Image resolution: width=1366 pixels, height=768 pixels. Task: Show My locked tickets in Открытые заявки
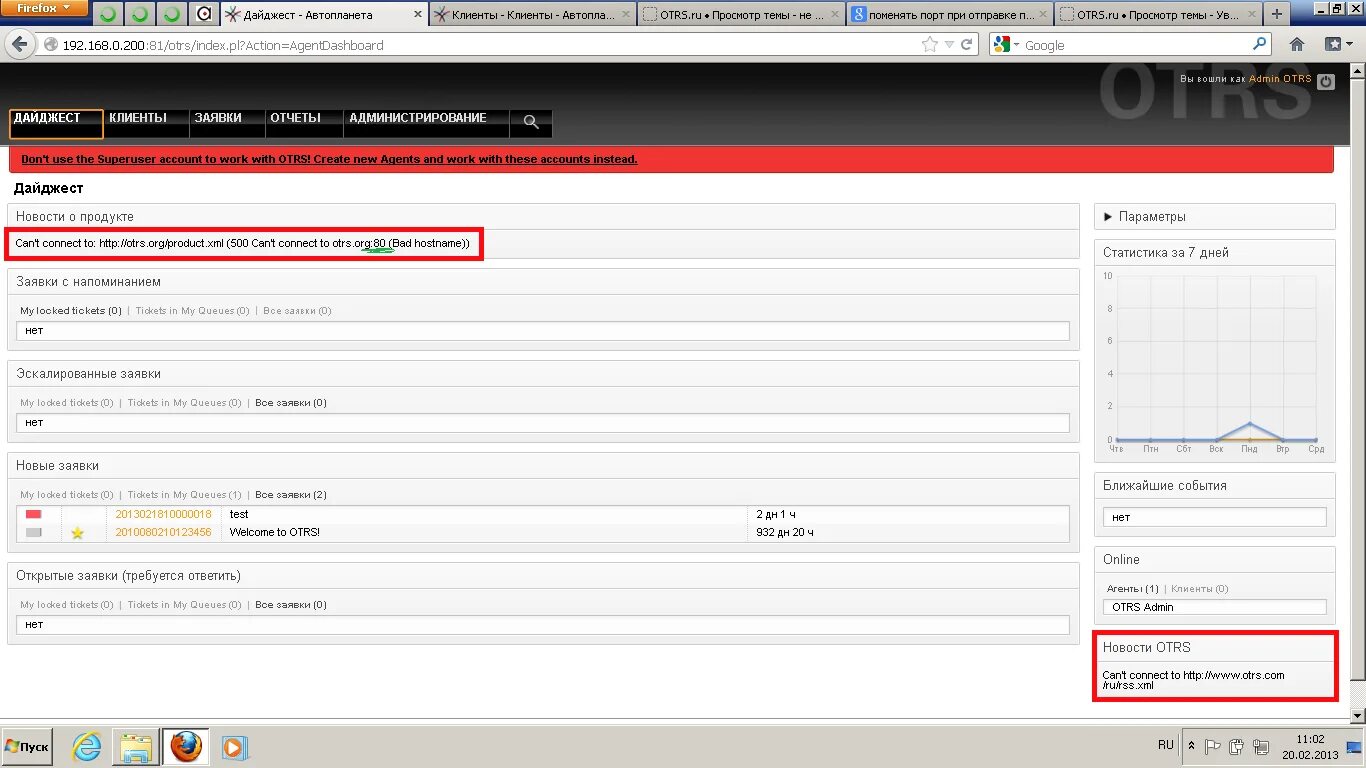coord(67,605)
